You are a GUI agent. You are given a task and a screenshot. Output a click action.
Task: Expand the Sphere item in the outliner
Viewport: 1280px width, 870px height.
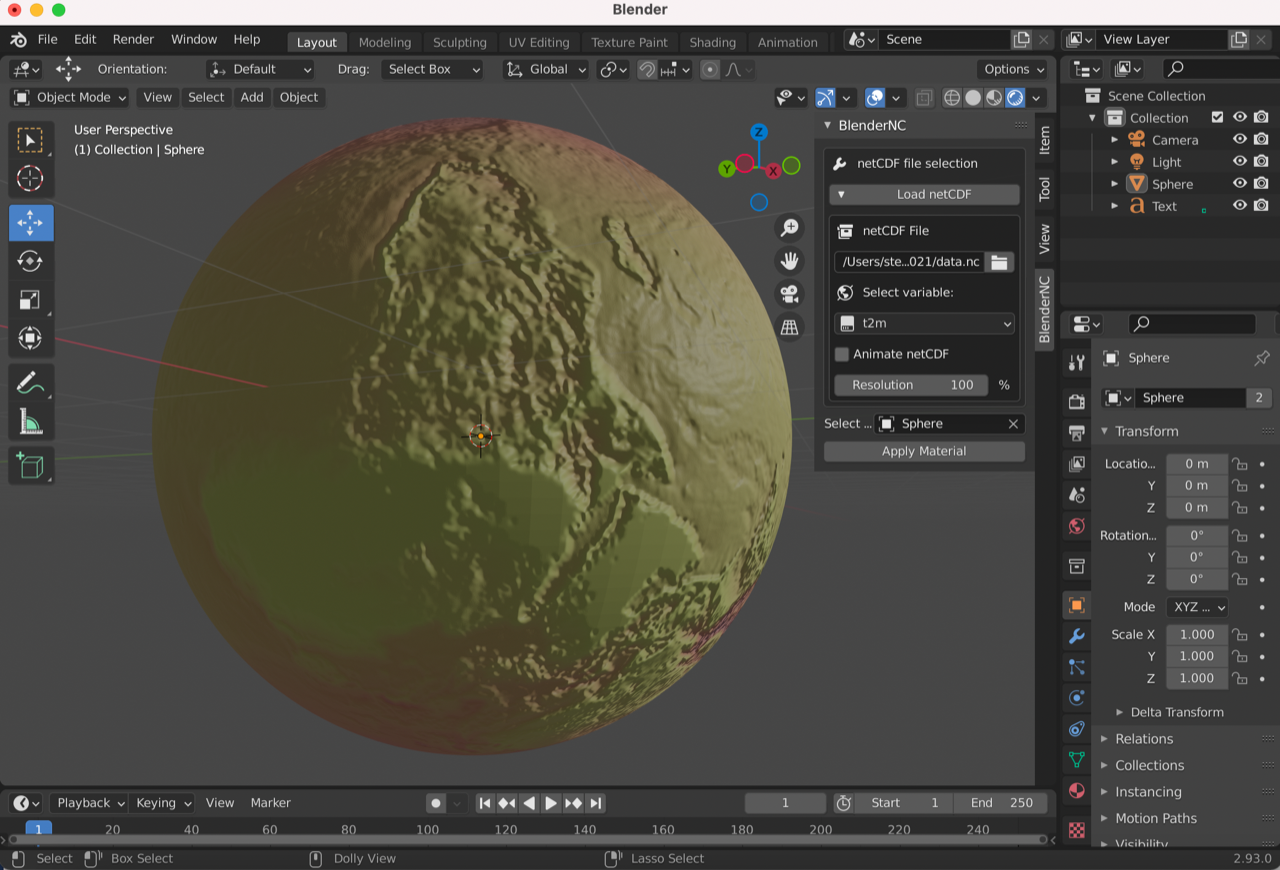click(x=1113, y=183)
